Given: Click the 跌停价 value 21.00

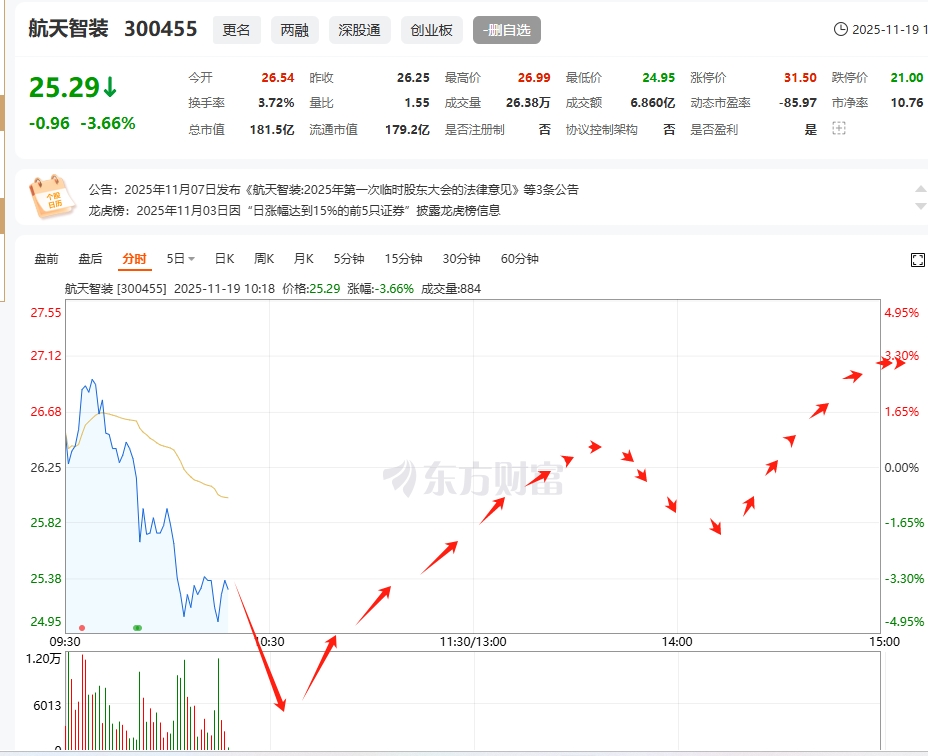Looking at the screenshot, I should 907,78.
